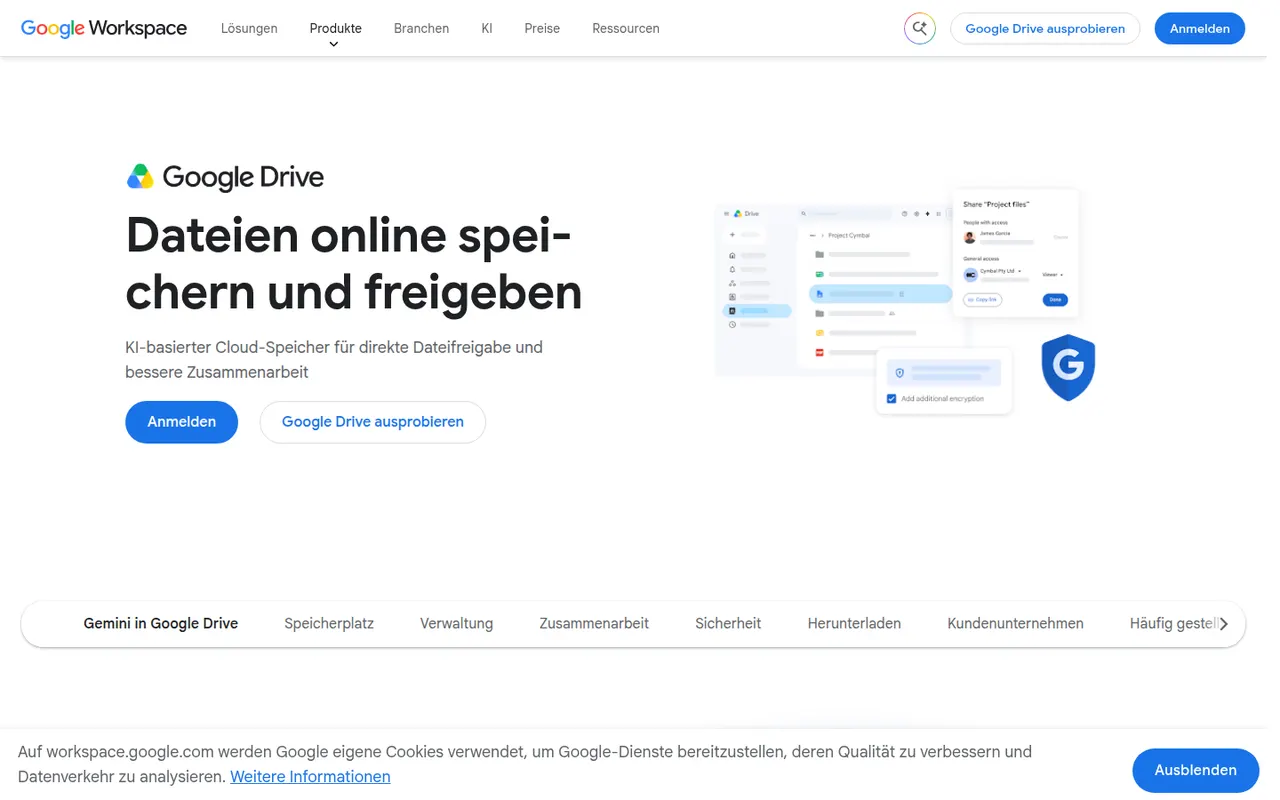The image size is (1280, 800).
Task: Switch to the Verwaltung tab
Action: tap(456, 624)
